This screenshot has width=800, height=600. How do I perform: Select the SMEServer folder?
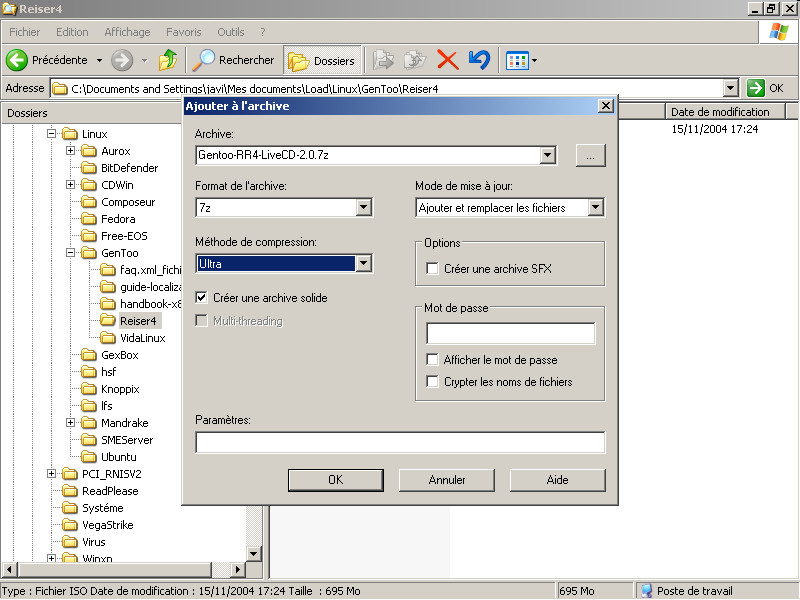click(x=117, y=440)
